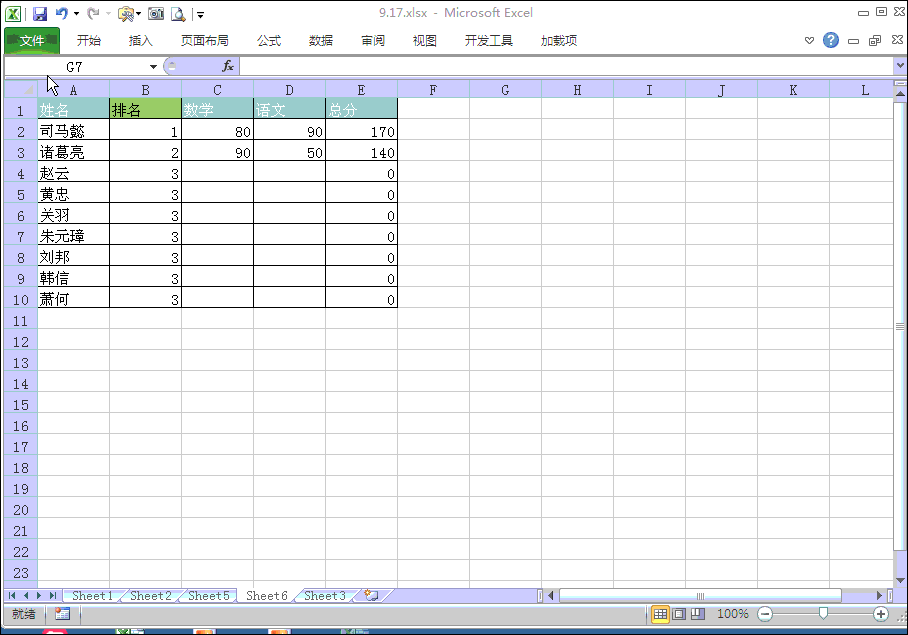Viewport: 908px width, 635px height.
Task: Click the Print Preview magnifier icon
Action: [178, 14]
